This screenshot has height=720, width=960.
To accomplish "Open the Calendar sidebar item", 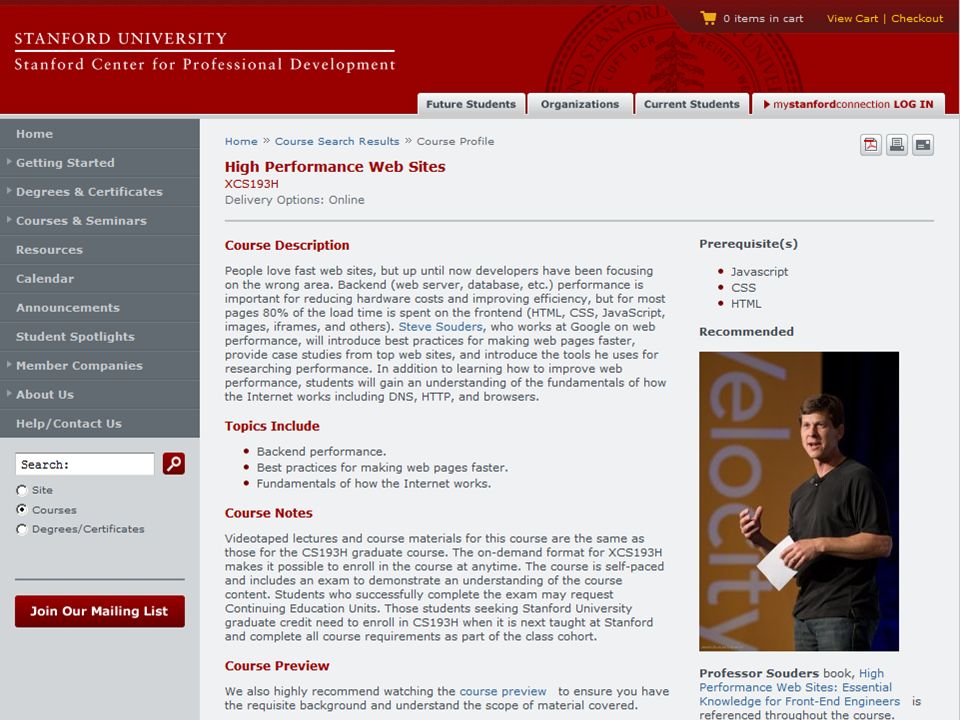I will coord(100,279).
